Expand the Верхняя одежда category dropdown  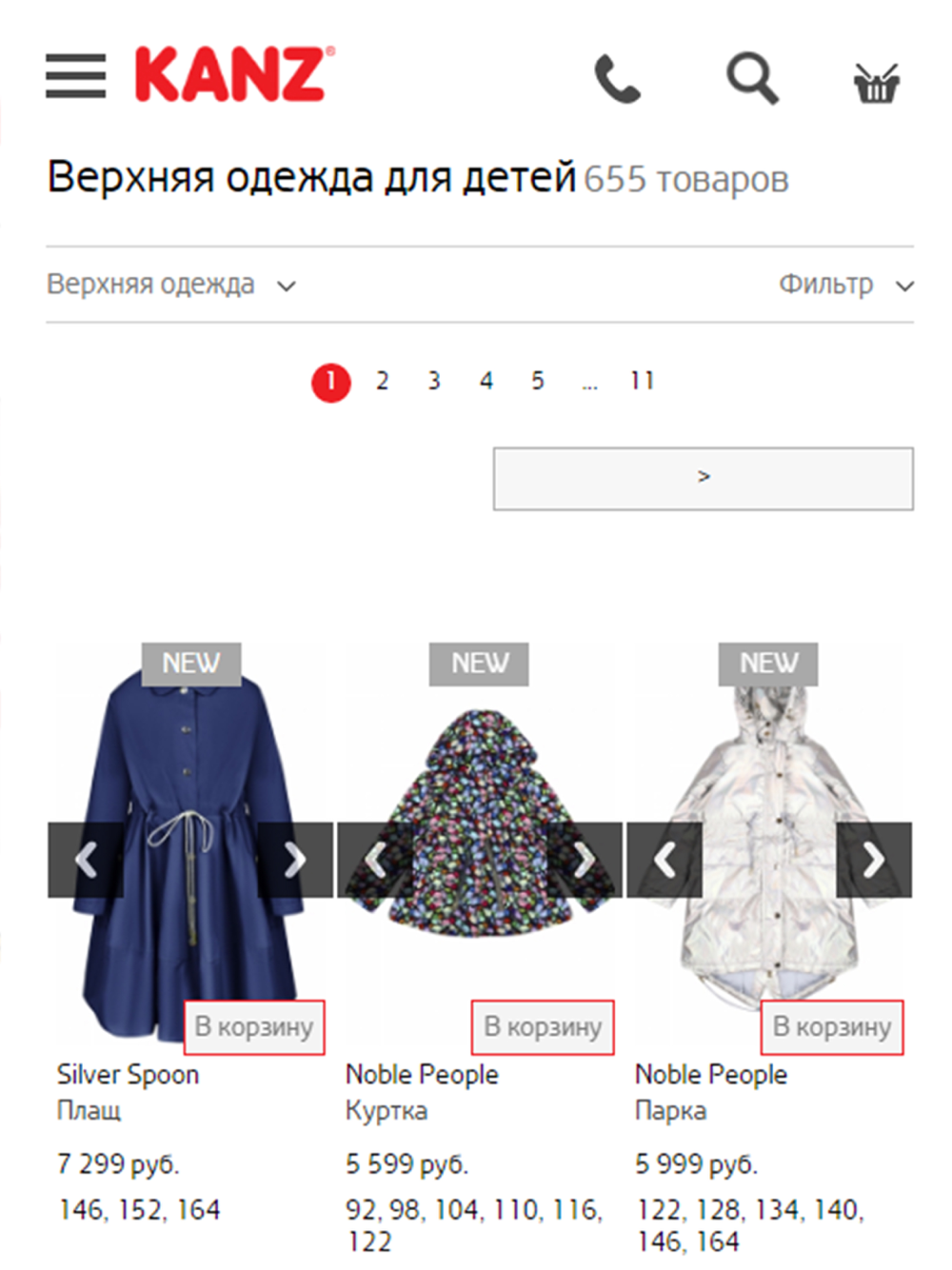[172, 285]
